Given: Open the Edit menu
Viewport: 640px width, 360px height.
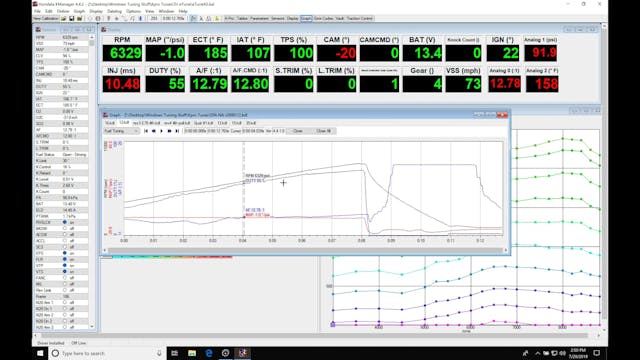Looking at the screenshot, I should 49,11.
